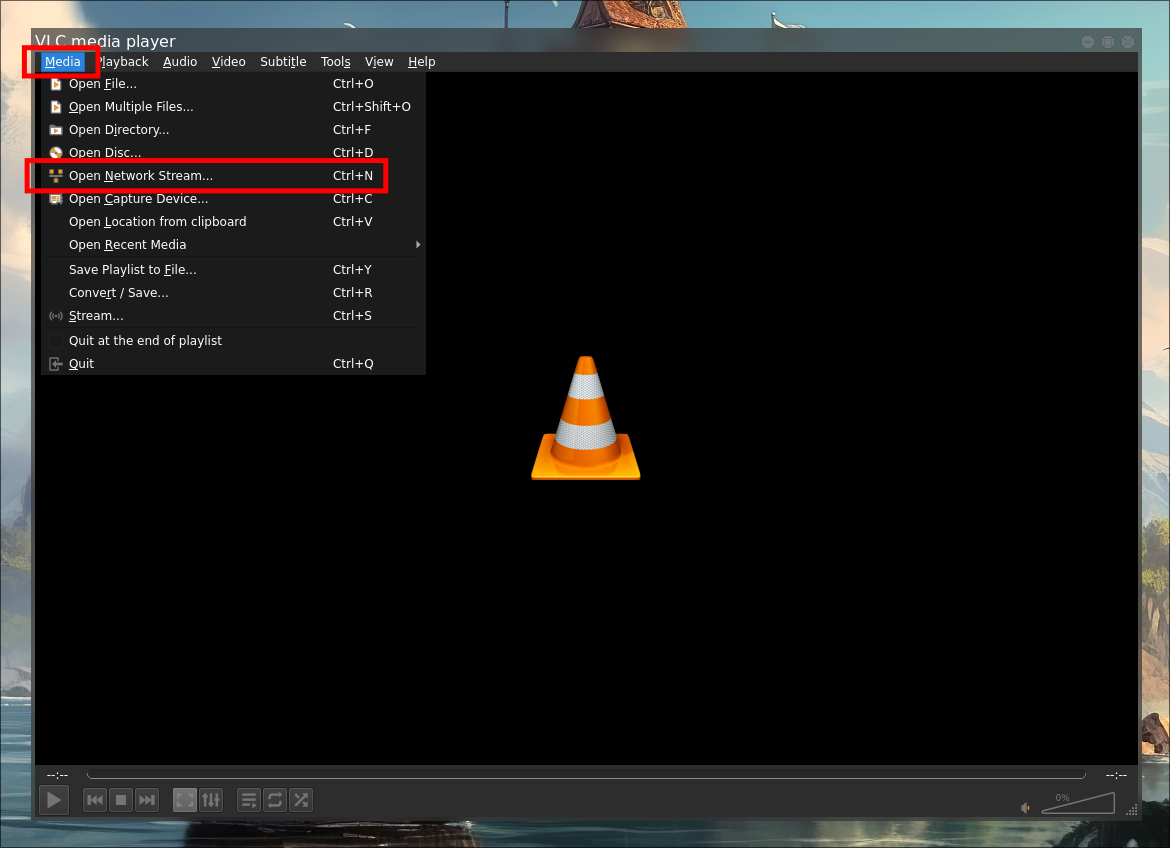The height and width of the screenshot is (848, 1170).
Task: Jump to previous media track
Action: click(95, 800)
